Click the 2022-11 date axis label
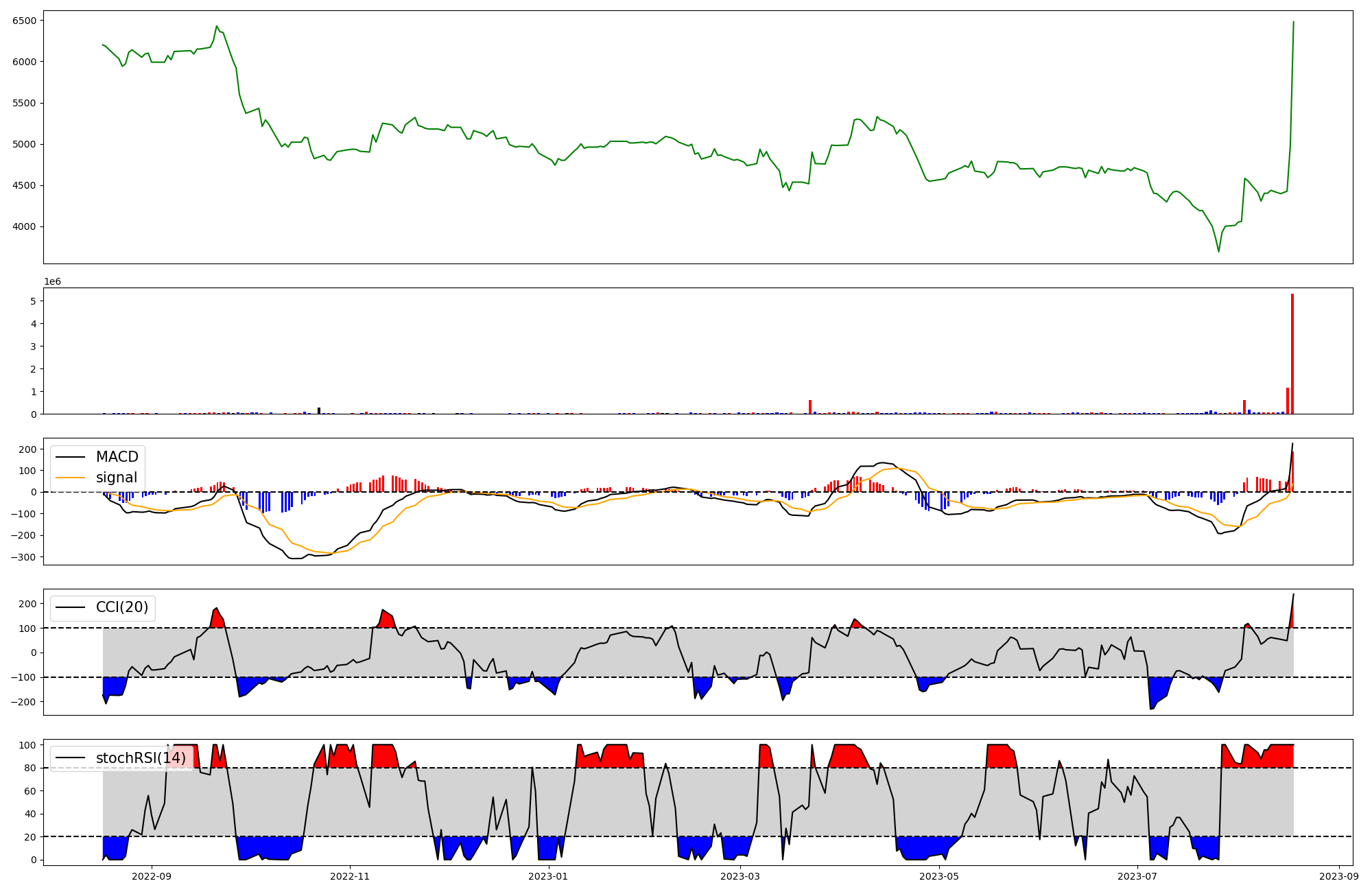 pos(351,876)
